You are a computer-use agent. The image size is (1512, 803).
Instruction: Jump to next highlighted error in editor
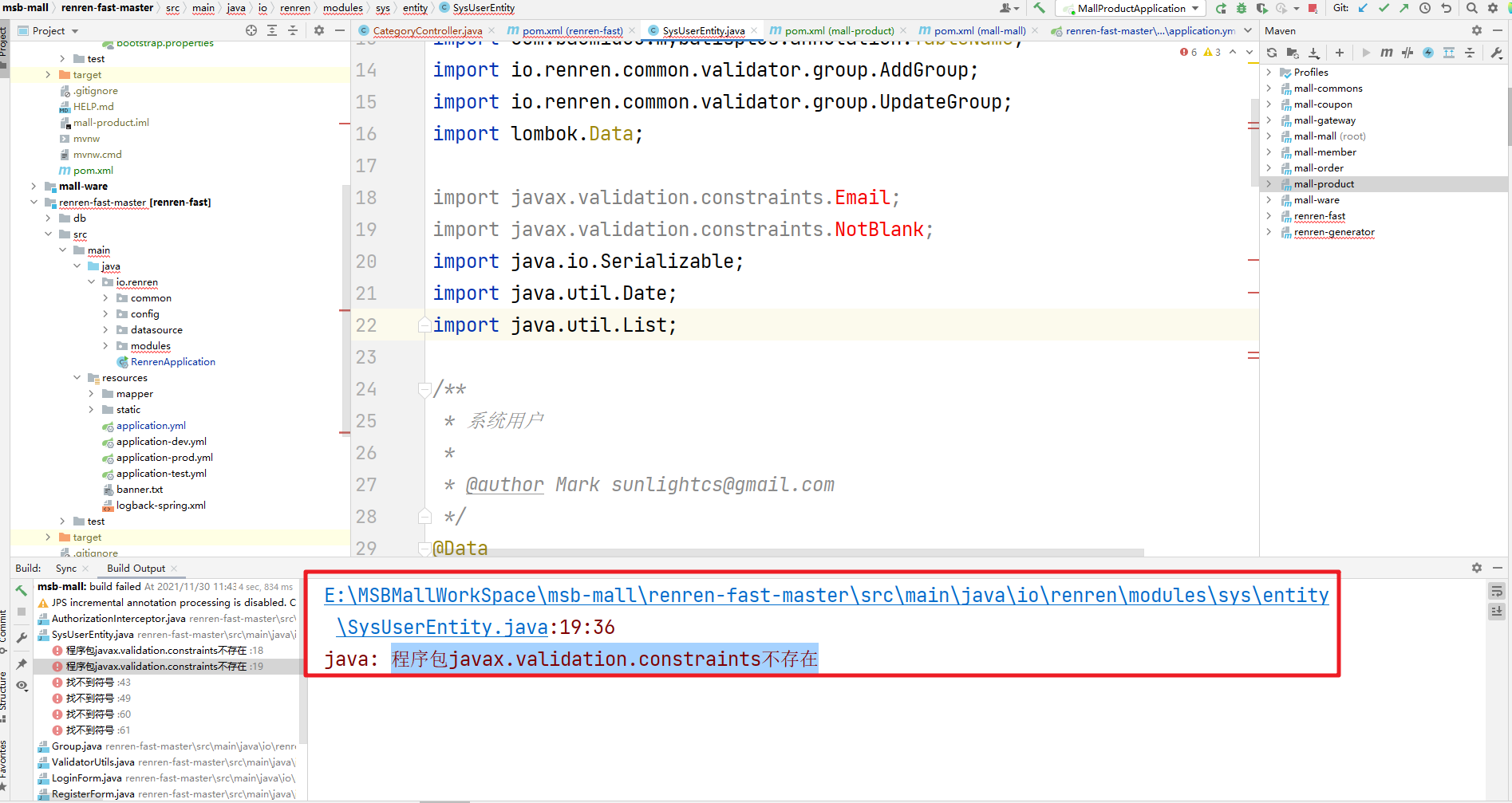pos(1249,52)
